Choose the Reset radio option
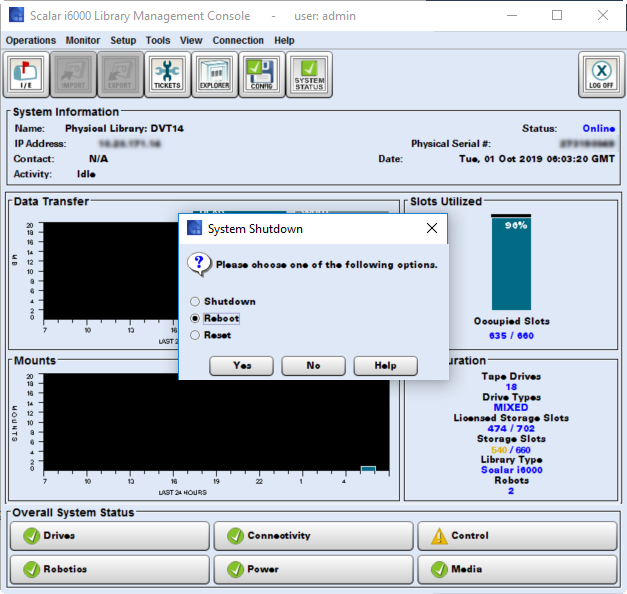This screenshot has height=594, width=627. point(195,335)
